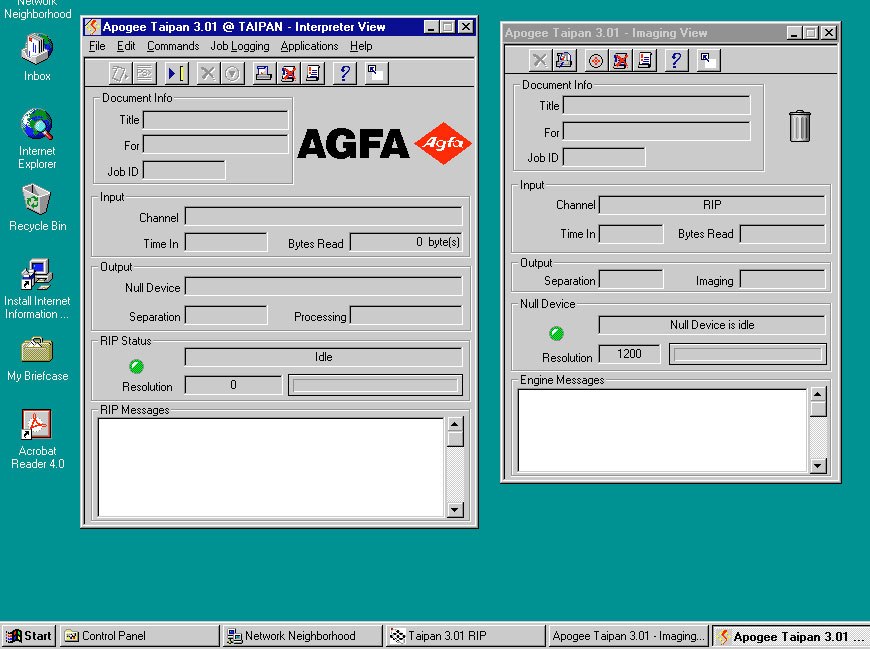Open the File menu
Viewport: 870px width, 649px height.
coord(97,46)
